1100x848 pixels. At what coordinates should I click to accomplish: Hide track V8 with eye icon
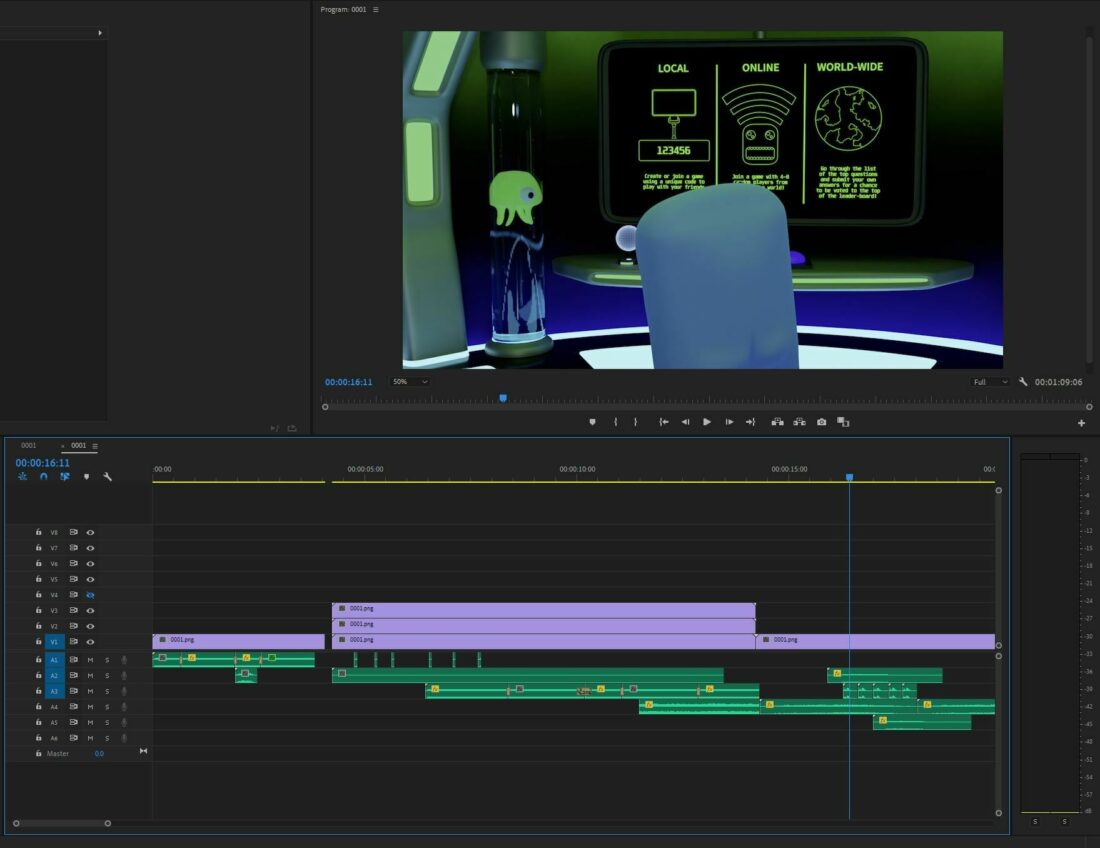[x=90, y=532]
